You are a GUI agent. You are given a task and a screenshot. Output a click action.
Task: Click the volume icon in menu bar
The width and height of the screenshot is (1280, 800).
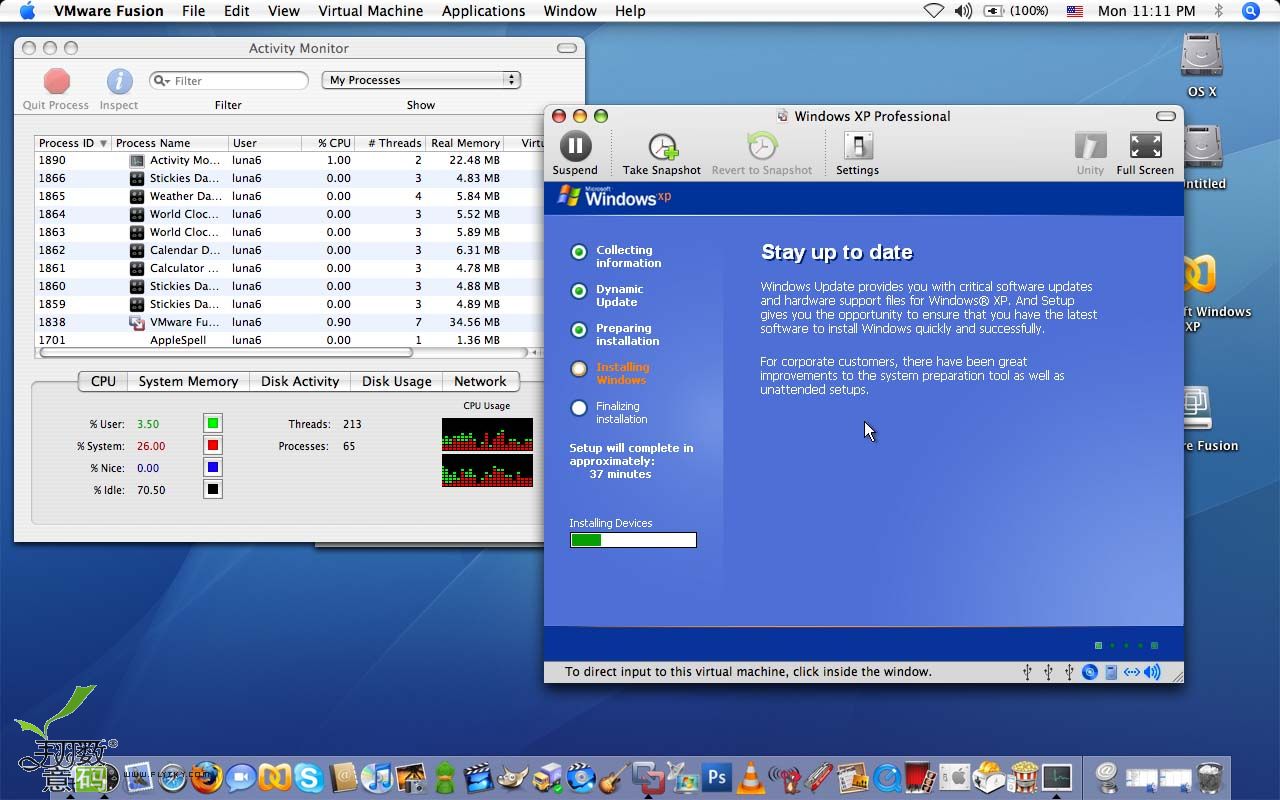(x=963, y=11)
